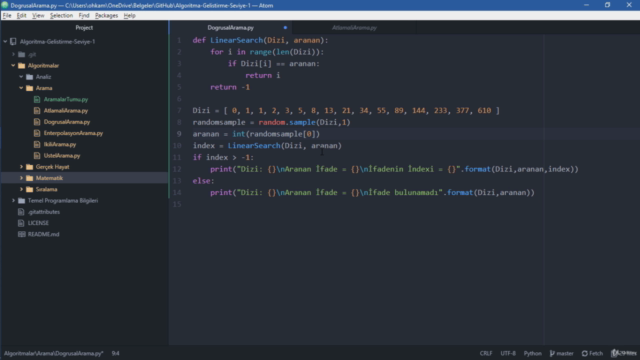
Task: Click 'bulunamadı' text on line 14
Action: [416, 193]
